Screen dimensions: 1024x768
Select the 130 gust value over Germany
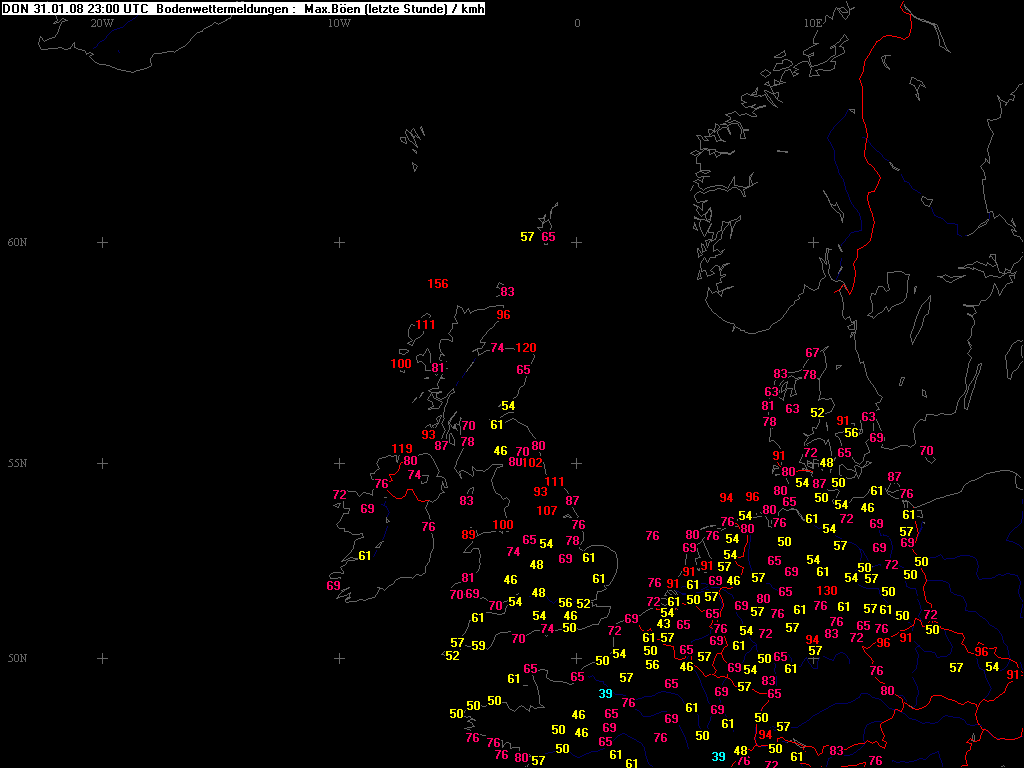coord(826,591)
